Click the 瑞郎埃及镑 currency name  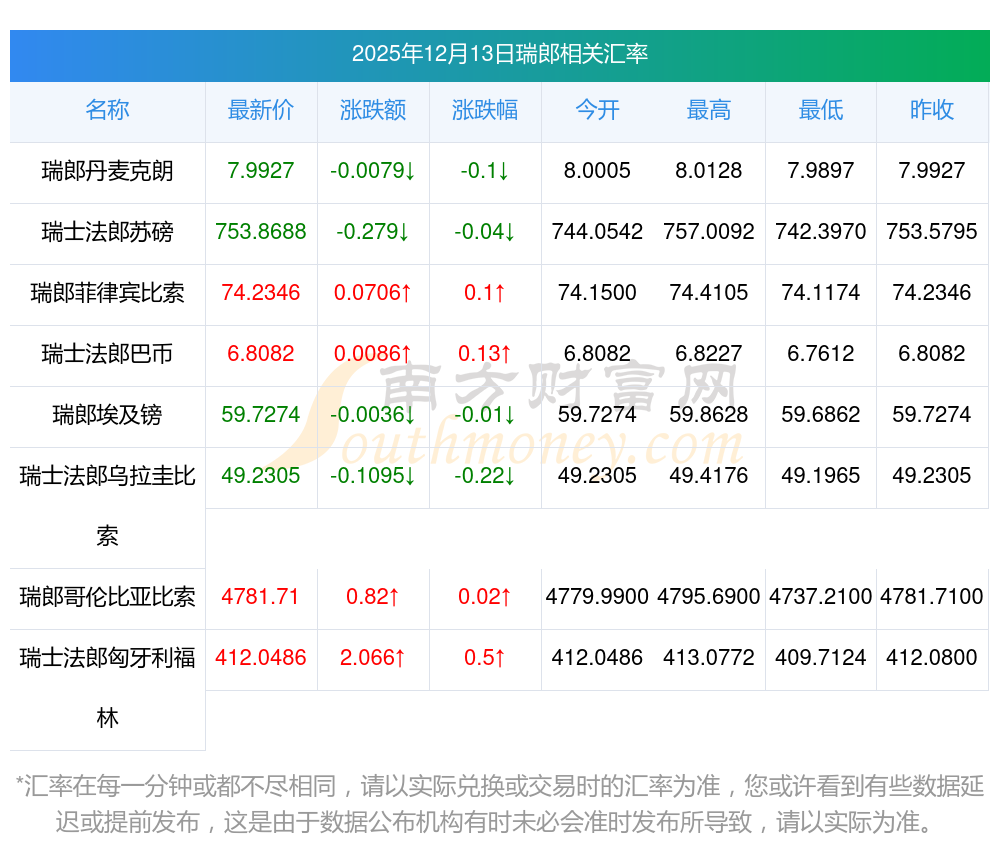(107, 415)
